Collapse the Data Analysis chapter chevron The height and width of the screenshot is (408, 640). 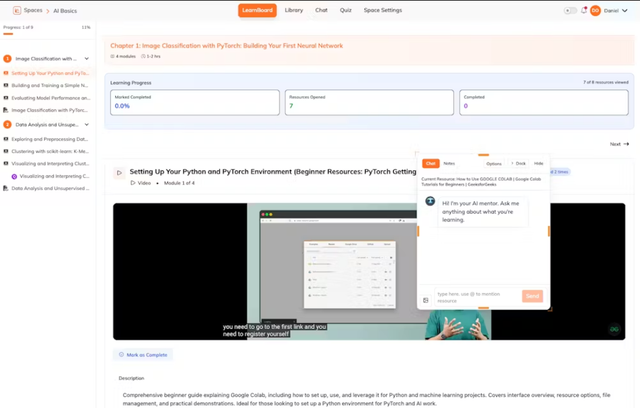(x=87, y=124)
